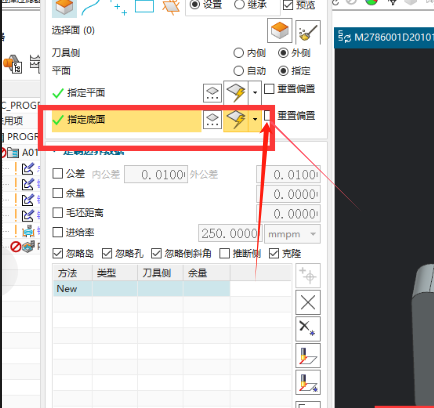
Task: Select the A01 folder in program tree
Action: [29, 153]
